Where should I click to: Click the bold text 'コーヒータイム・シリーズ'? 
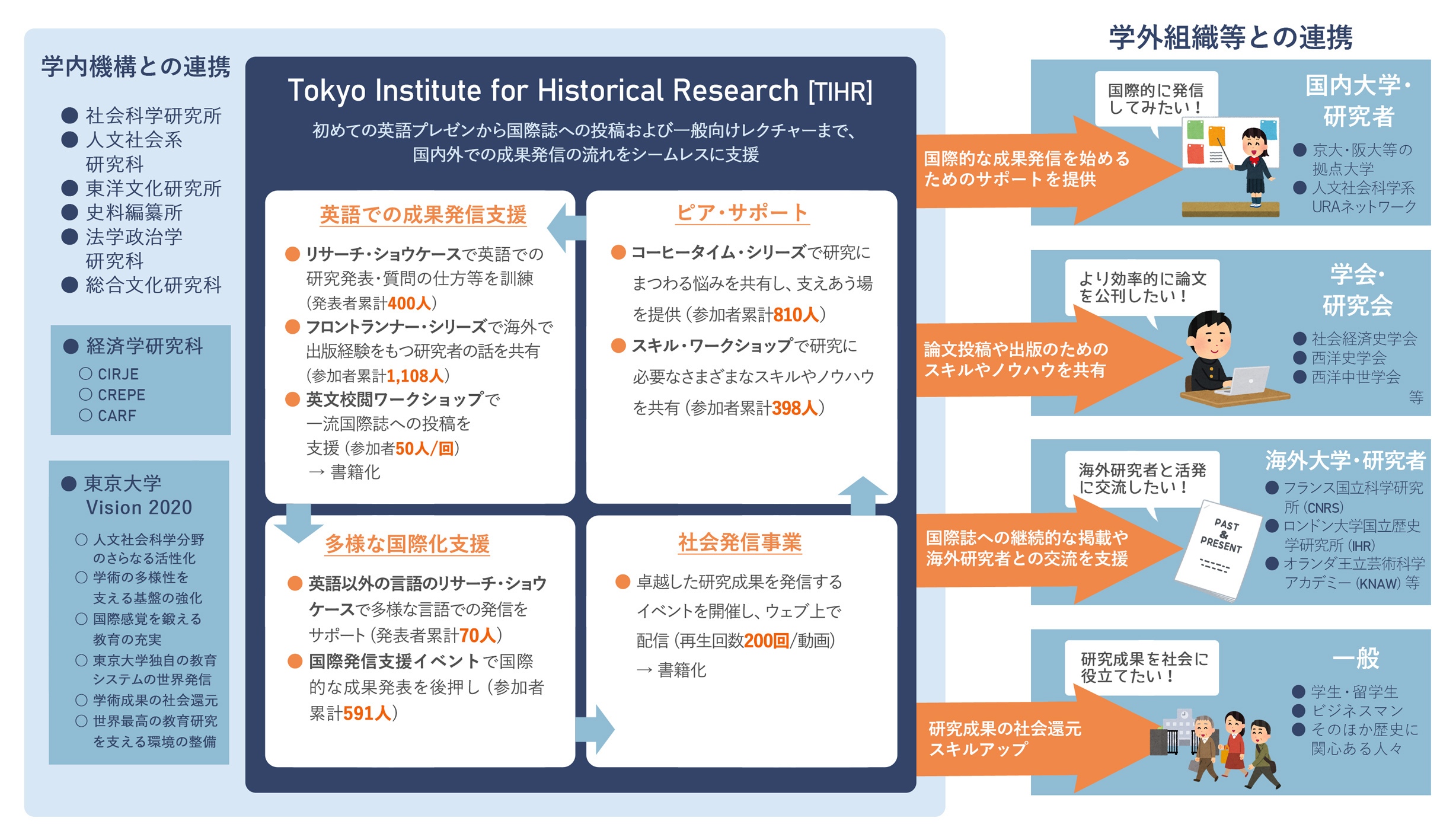719,253
